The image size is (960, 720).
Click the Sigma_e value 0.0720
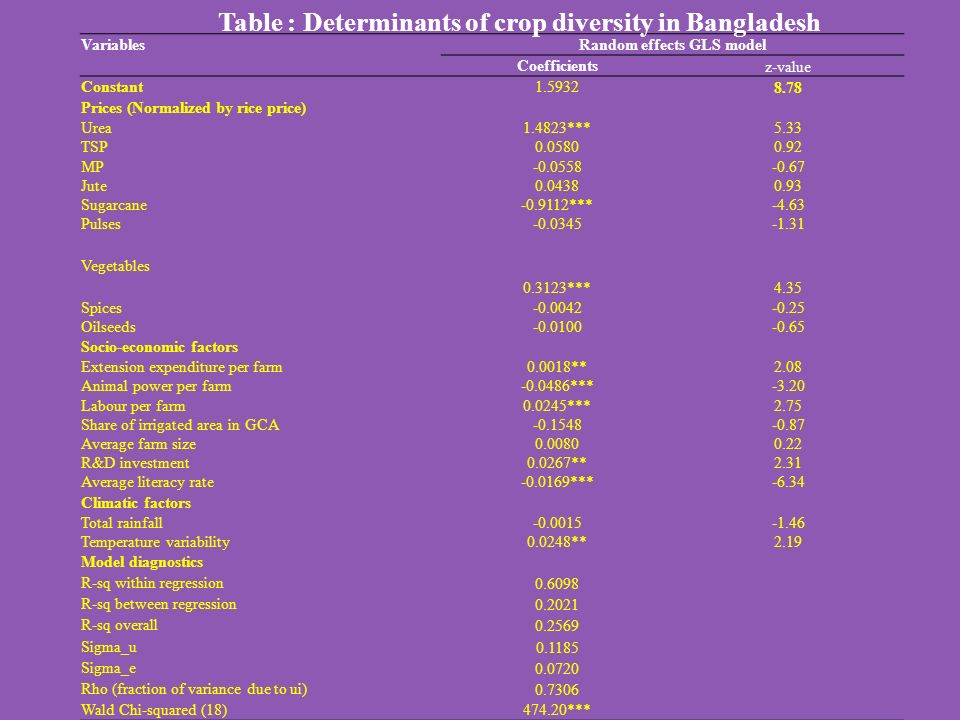557,669
